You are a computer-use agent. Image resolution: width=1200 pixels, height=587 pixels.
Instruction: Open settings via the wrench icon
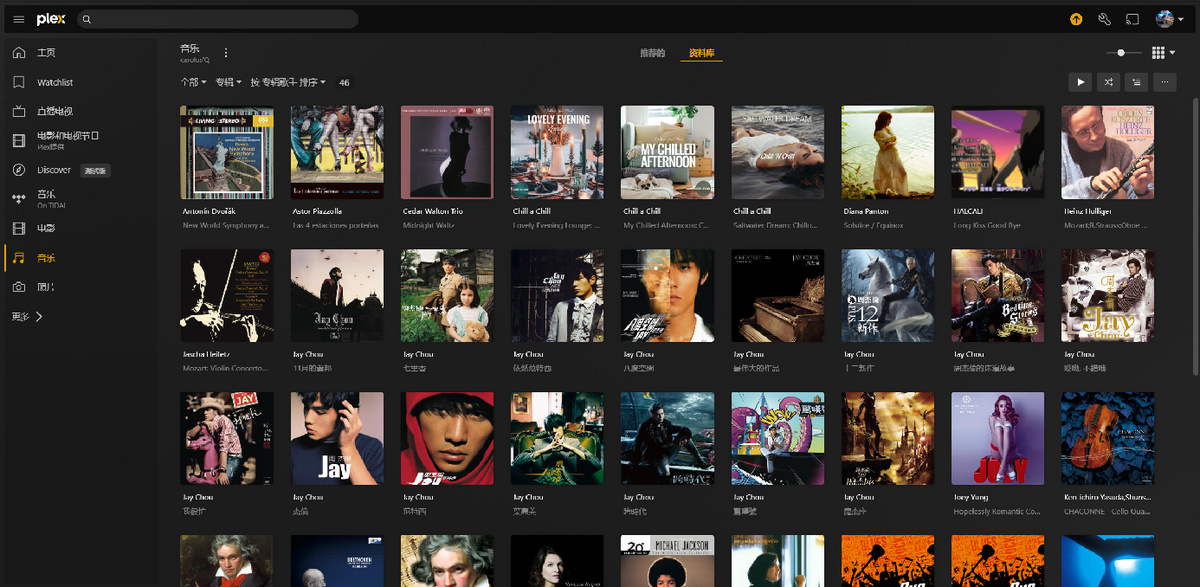coord(1104,19)
